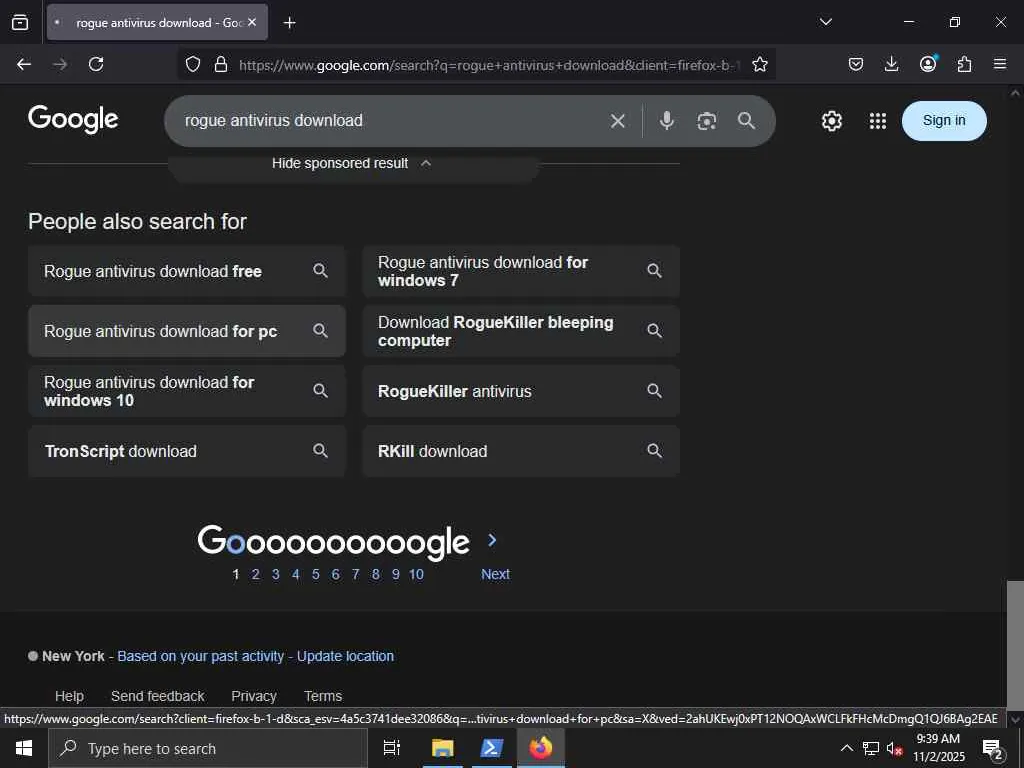The height and width of the screenshot is (768, 1024).
Task: Open a new tab with the plus button
Action: 289,23
